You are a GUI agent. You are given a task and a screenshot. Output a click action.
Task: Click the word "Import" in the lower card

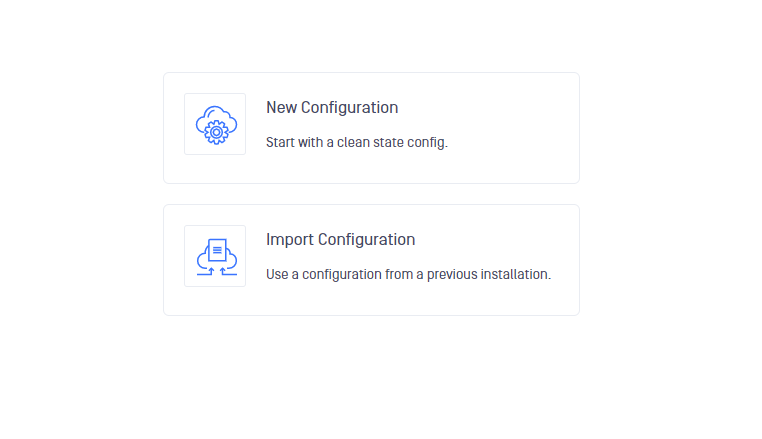[x=290, y=240]
